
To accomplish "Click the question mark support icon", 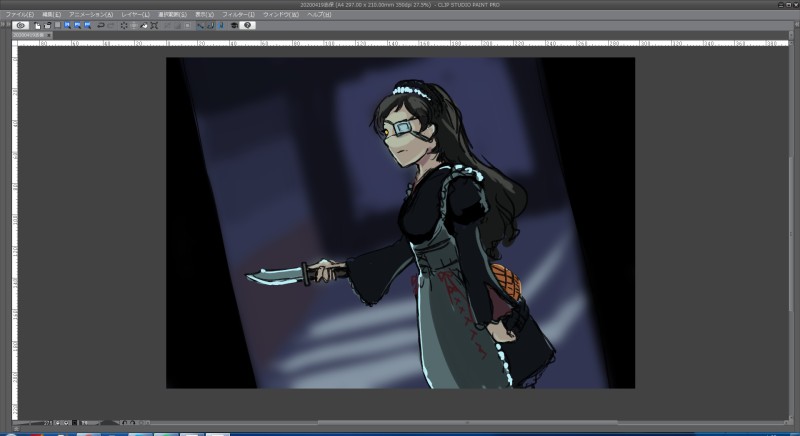I will (247, 25).
